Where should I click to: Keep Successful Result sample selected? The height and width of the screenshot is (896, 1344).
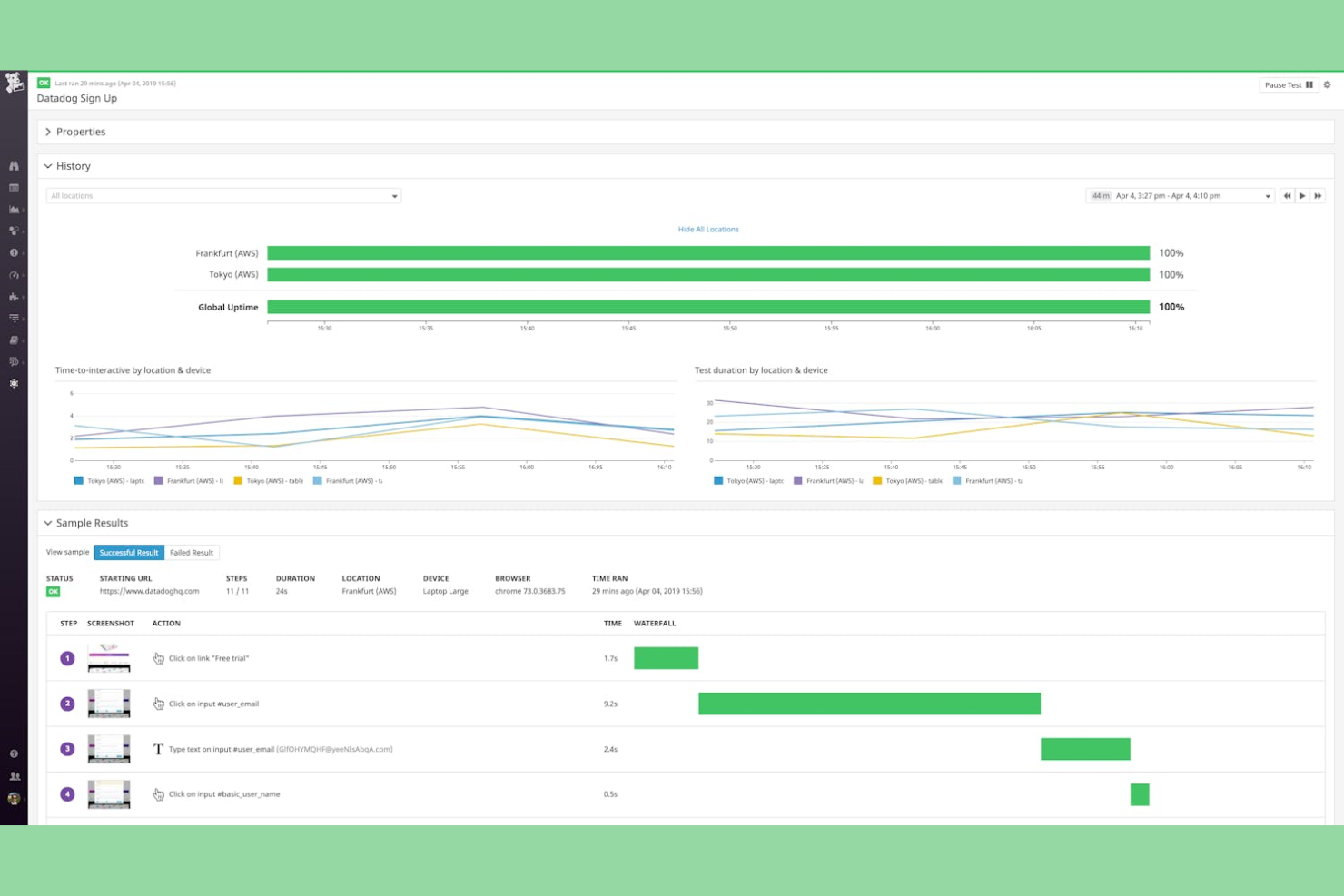[129, 552]
